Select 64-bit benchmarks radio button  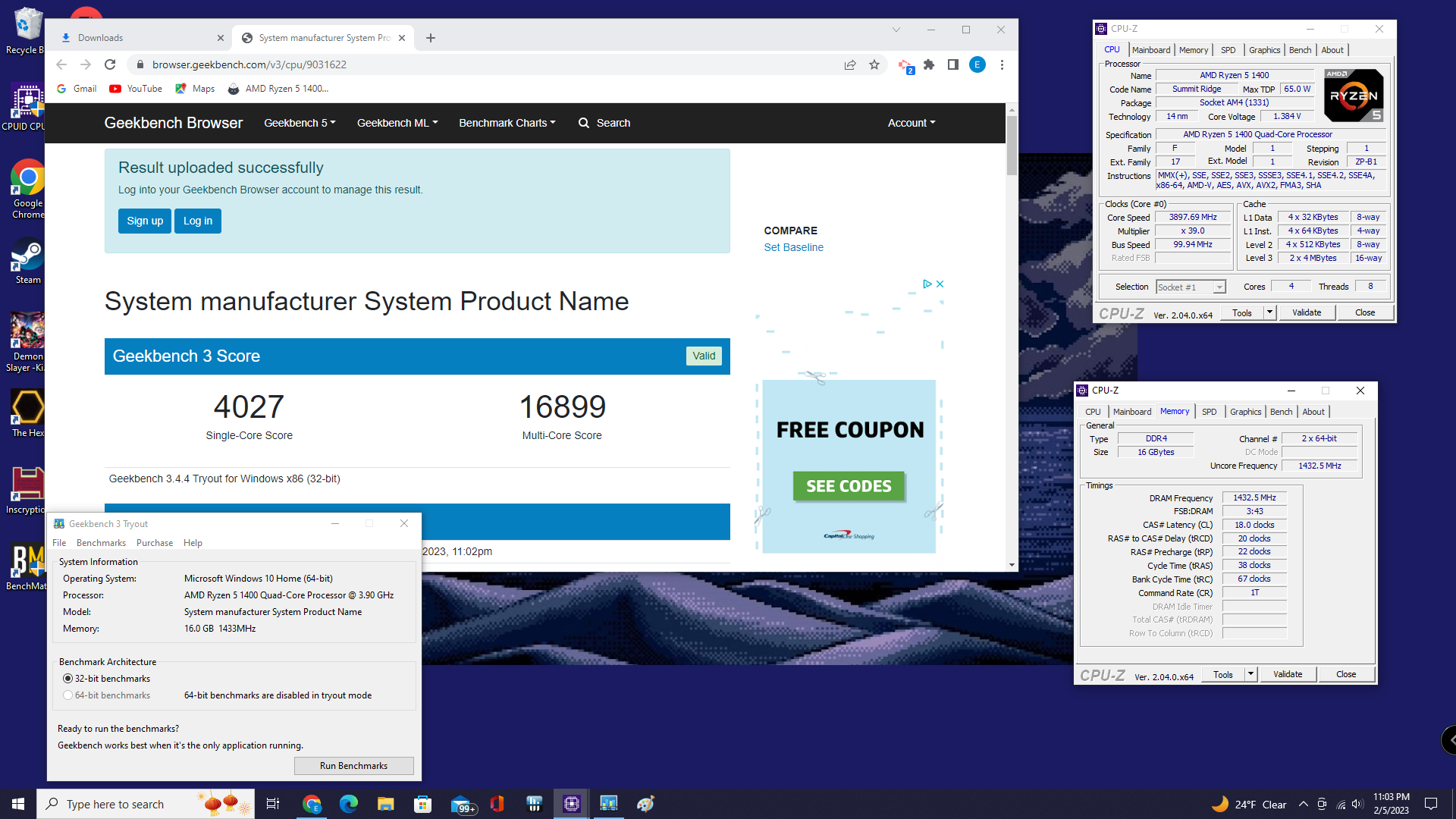(x=67, y=695)
